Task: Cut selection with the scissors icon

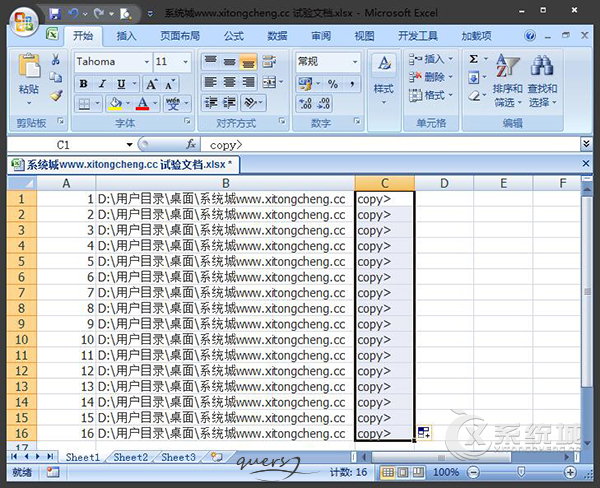Action: (56, 59)
